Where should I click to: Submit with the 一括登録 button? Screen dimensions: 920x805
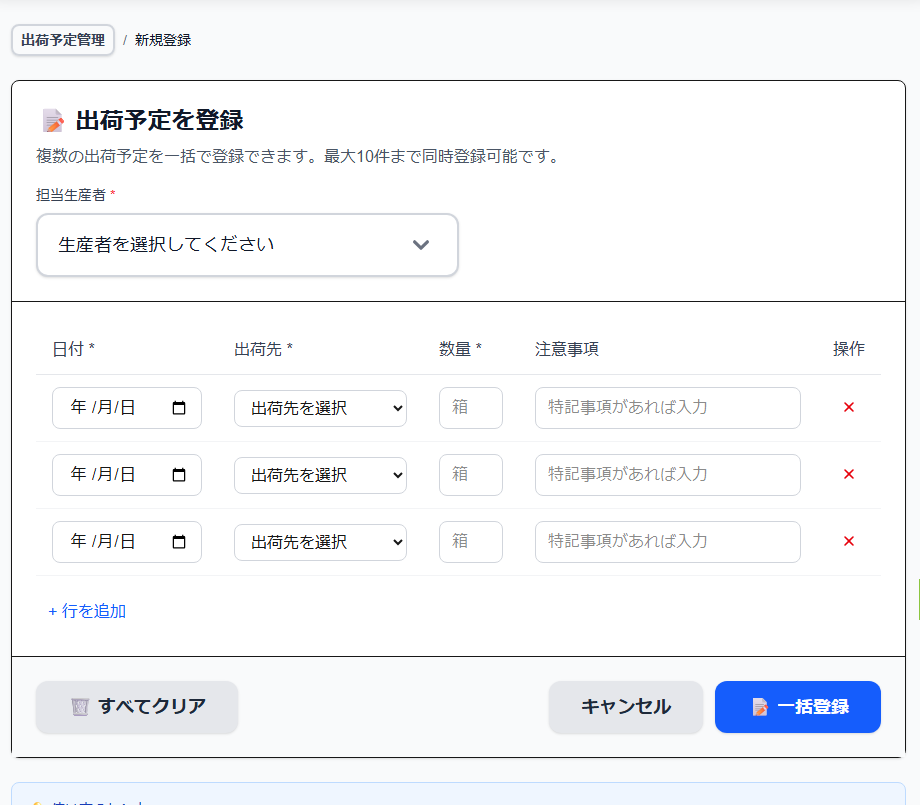[797, 707]
